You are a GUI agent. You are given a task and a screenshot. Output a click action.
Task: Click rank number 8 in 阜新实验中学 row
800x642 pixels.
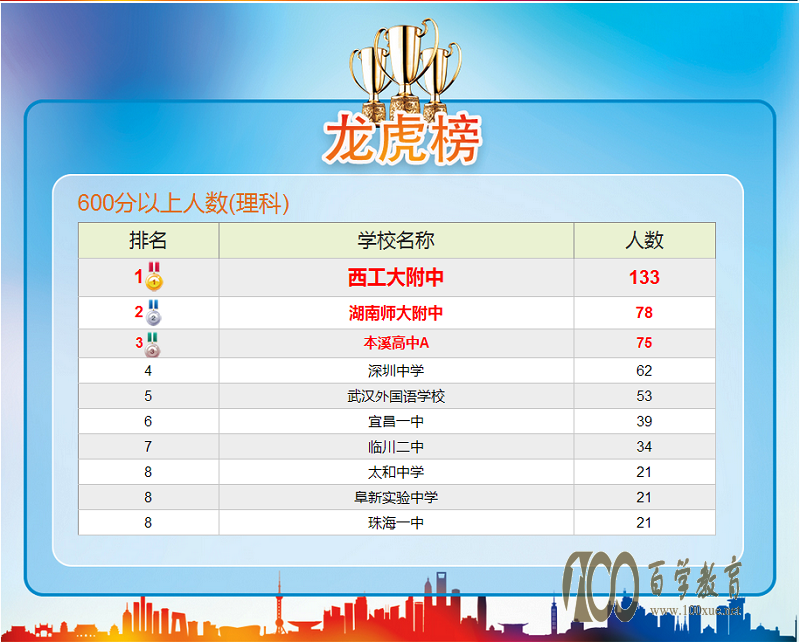148,498
